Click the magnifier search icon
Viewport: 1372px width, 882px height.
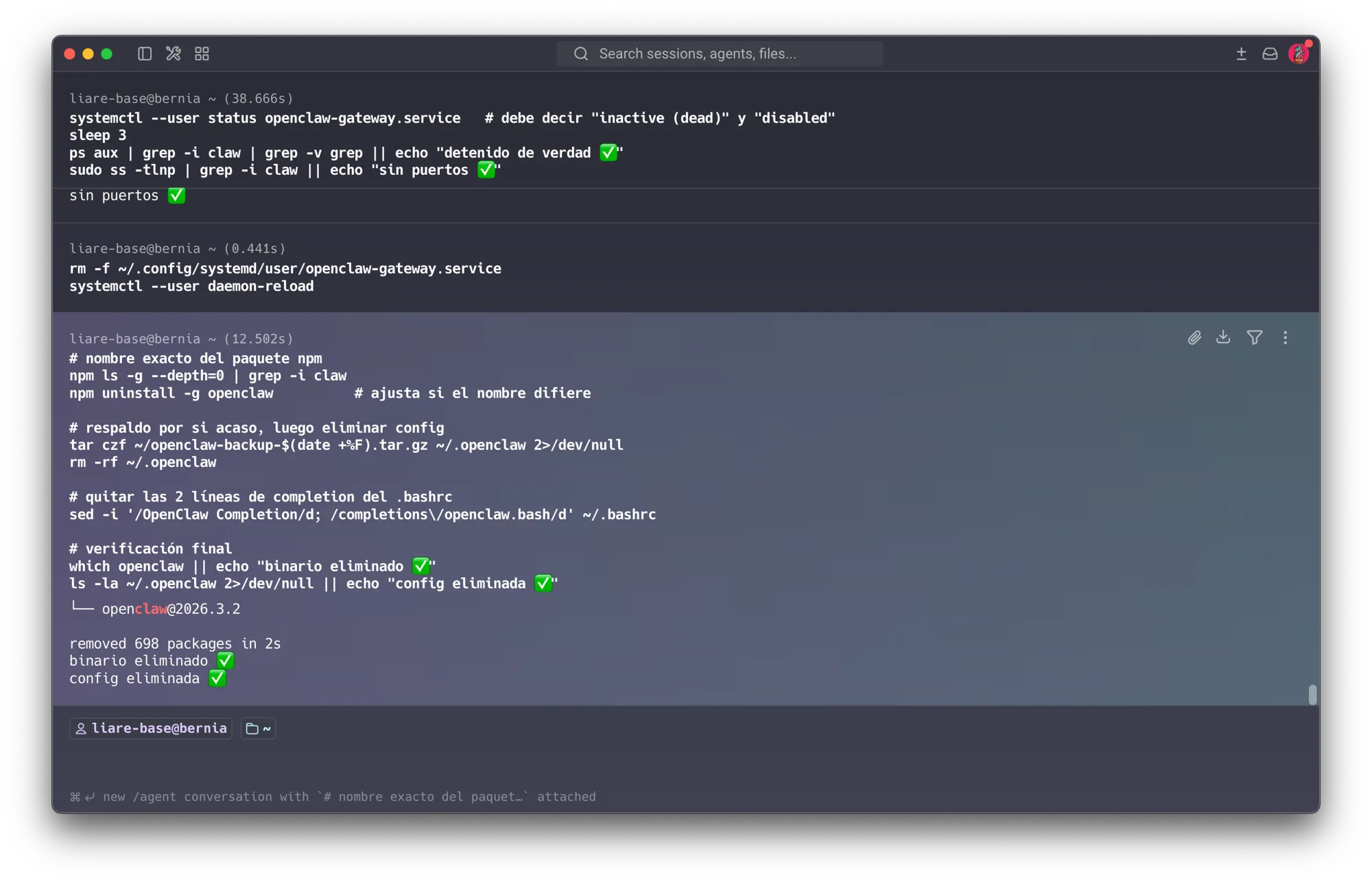(581, 53)
